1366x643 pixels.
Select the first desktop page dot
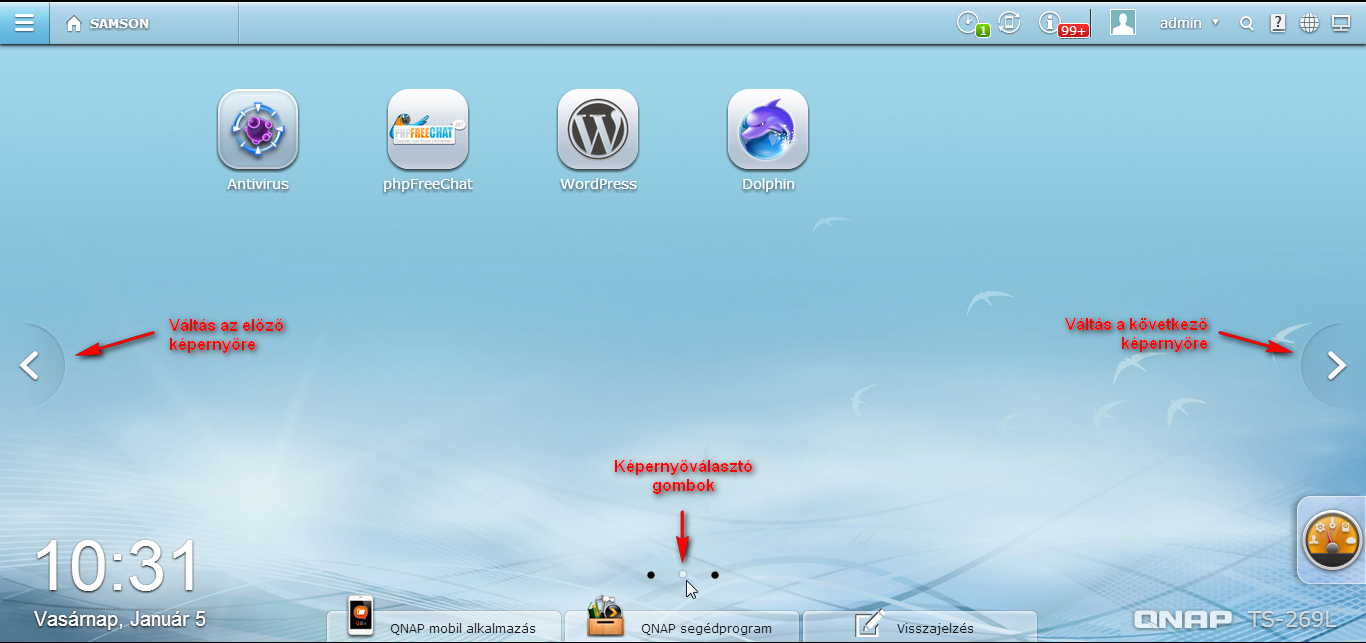point(651,575)
